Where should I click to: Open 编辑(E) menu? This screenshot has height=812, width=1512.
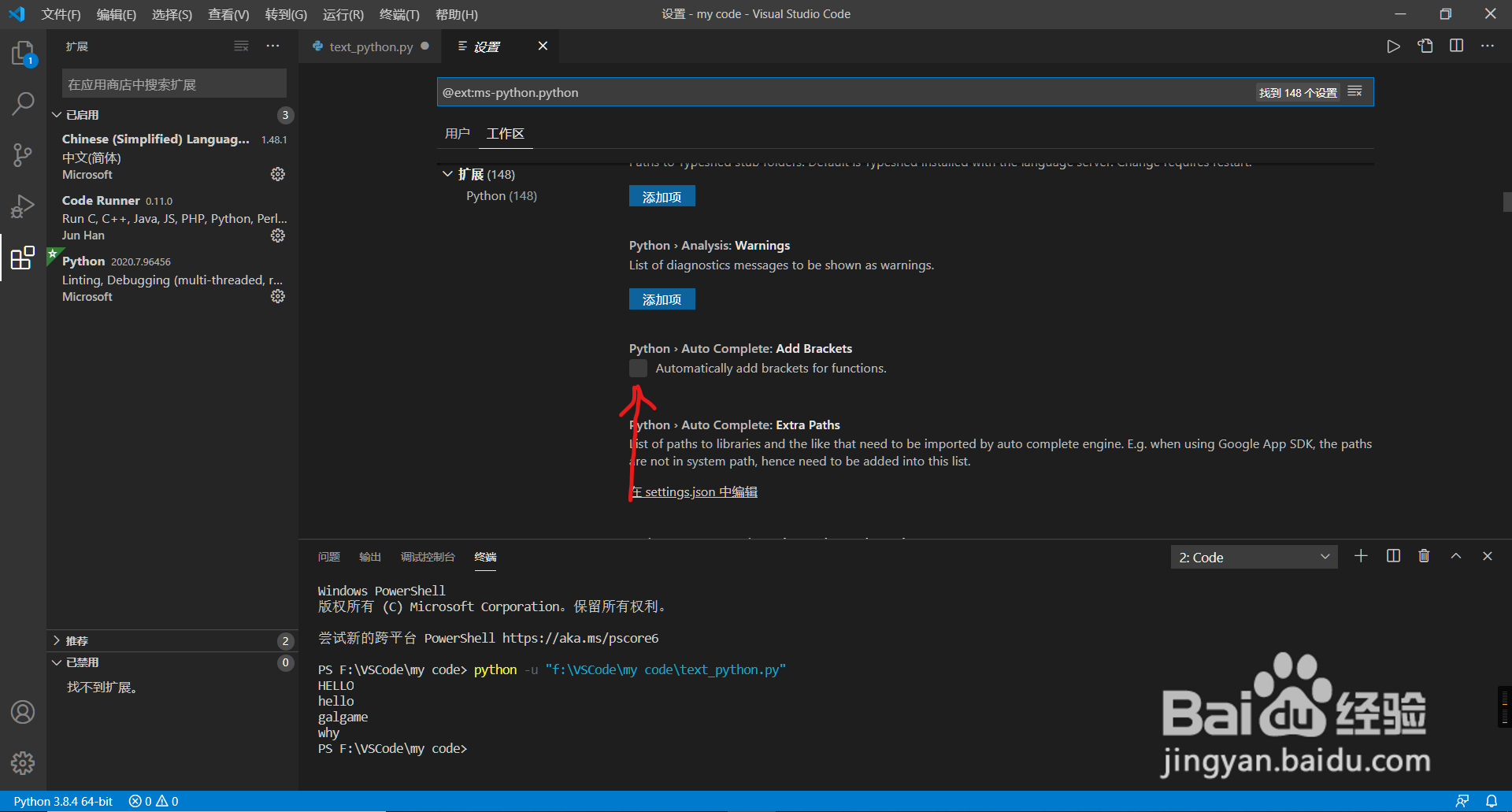117,14
